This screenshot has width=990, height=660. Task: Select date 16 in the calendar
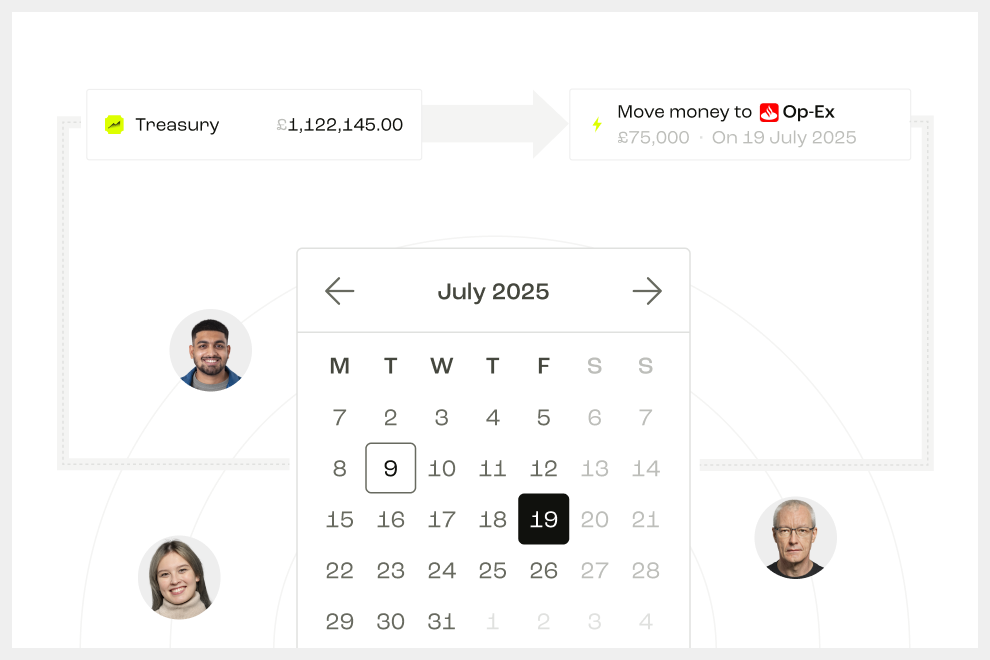pyautogui.click(x=391, y=519)
